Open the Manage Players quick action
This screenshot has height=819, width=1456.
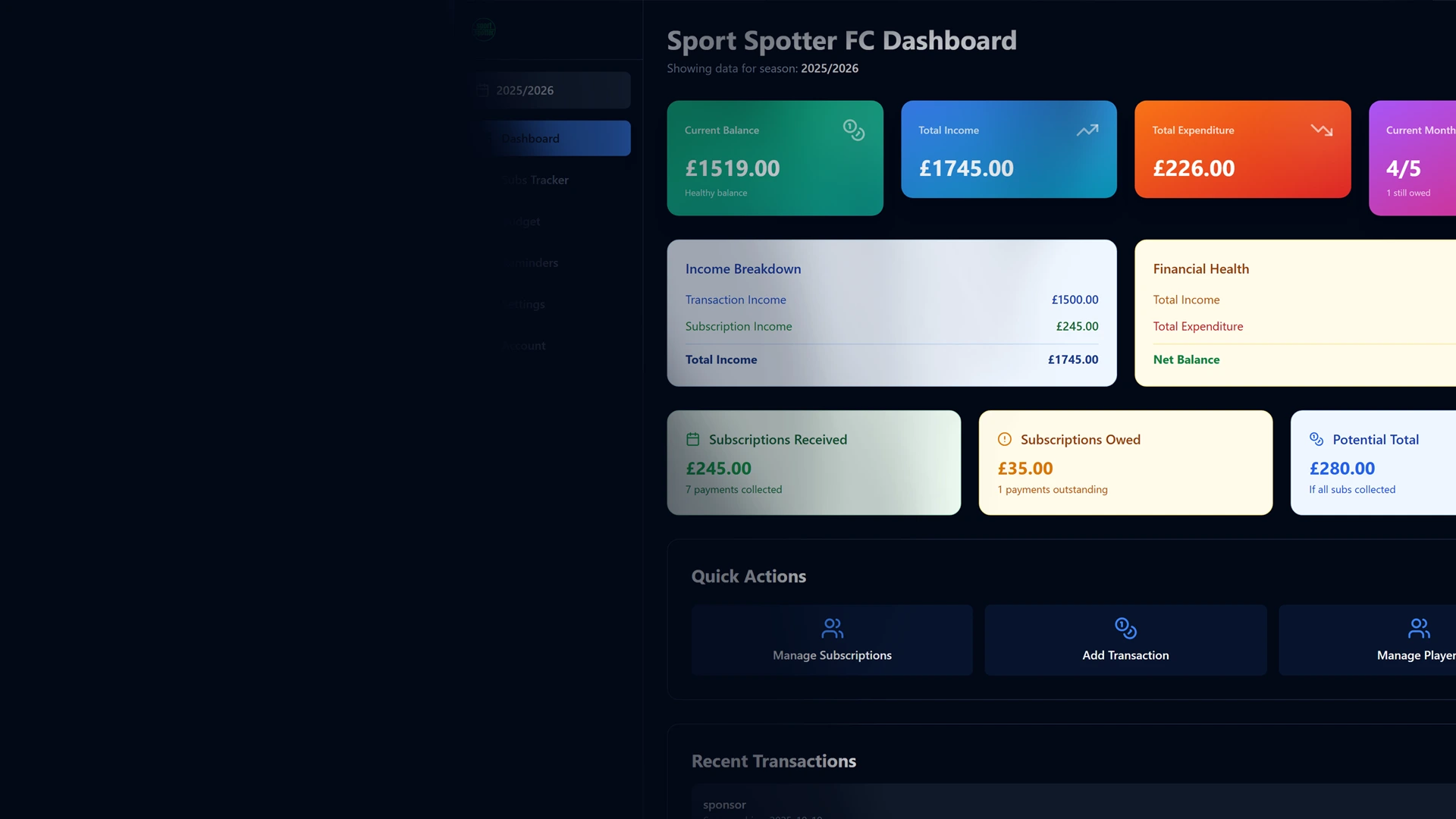click(x=1418, y=639)
